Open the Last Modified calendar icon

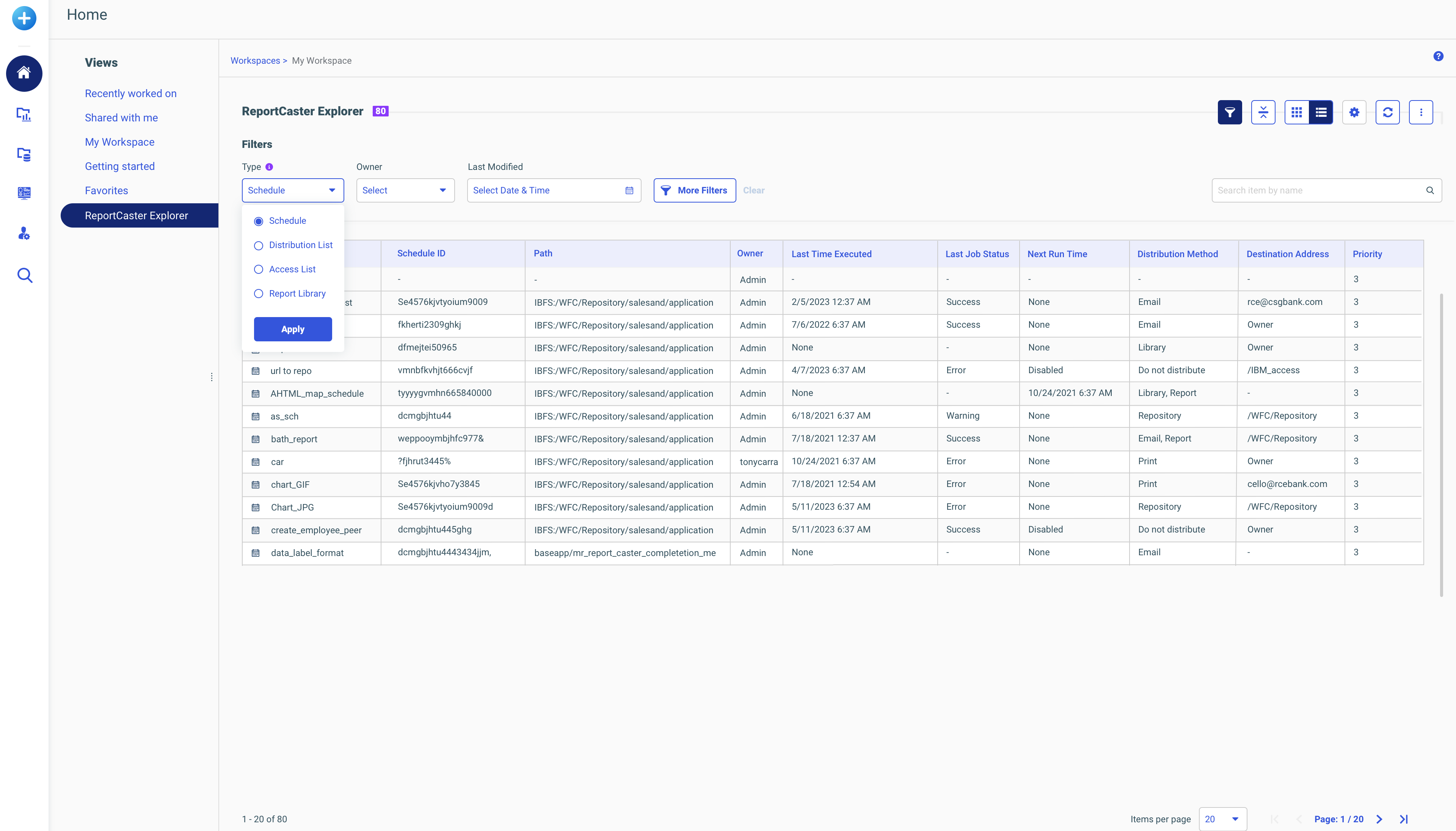tap(629, 190)
